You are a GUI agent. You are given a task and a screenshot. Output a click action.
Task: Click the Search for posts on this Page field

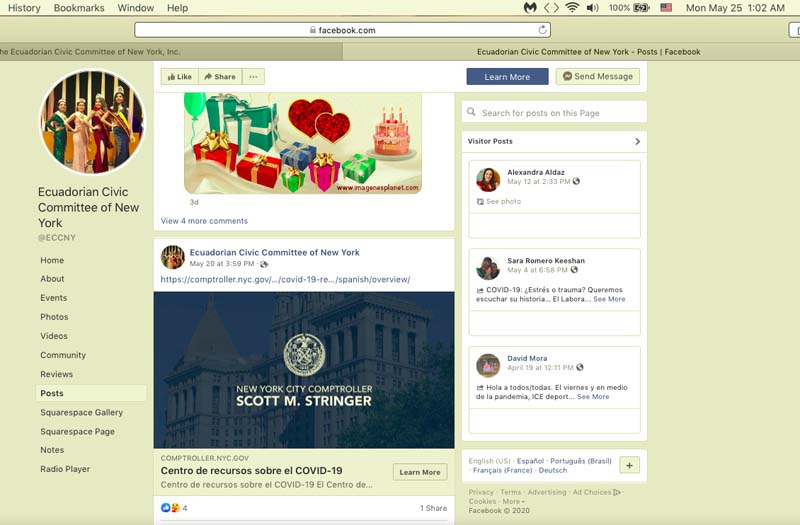click(x=554, y=112)
